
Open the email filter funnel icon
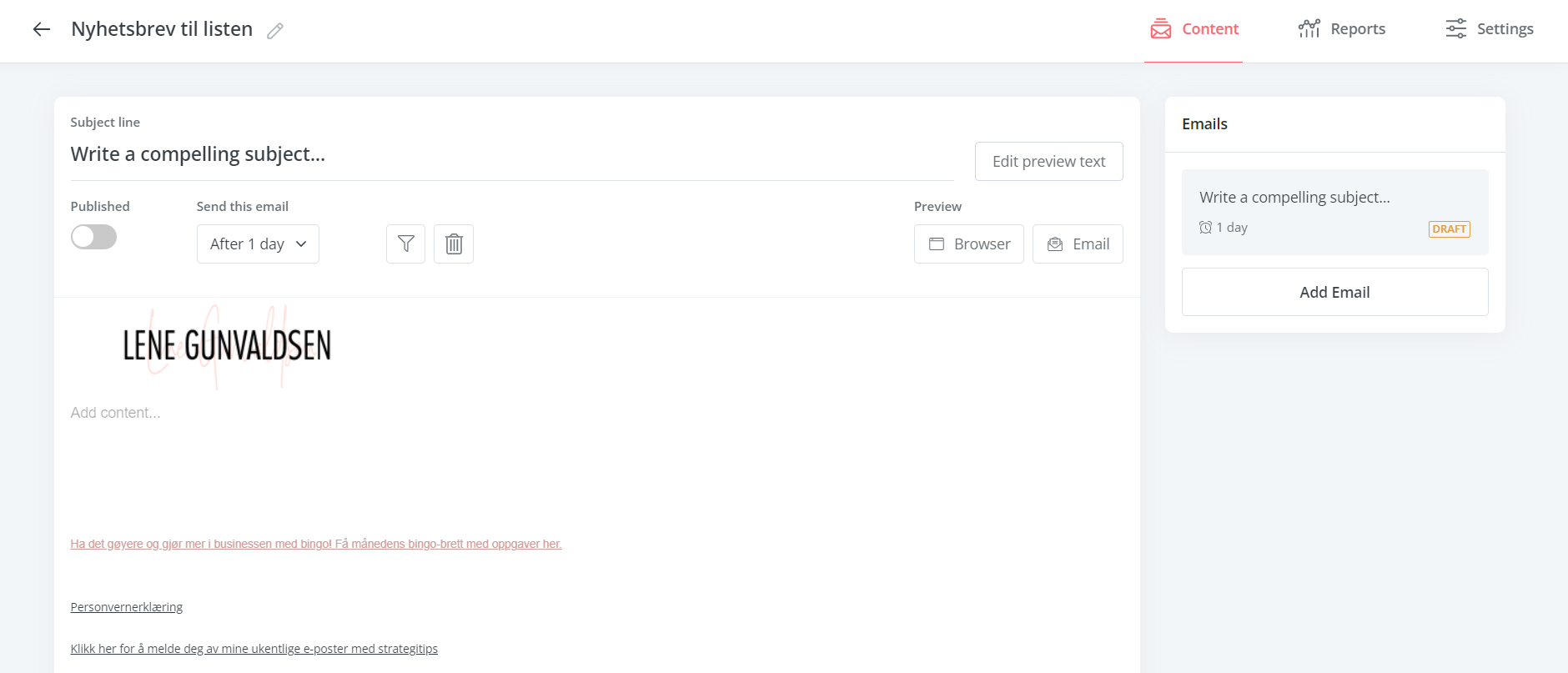coord(405,244)
